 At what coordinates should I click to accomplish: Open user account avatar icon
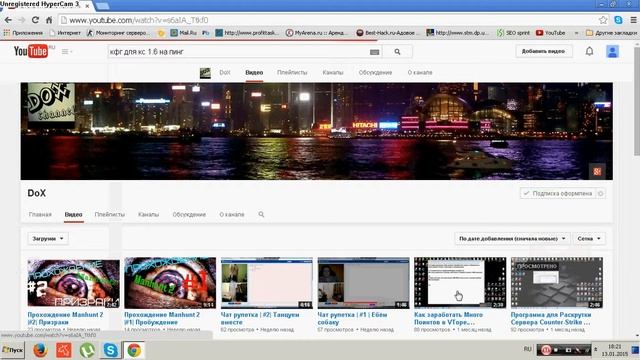tap(612, 51)
